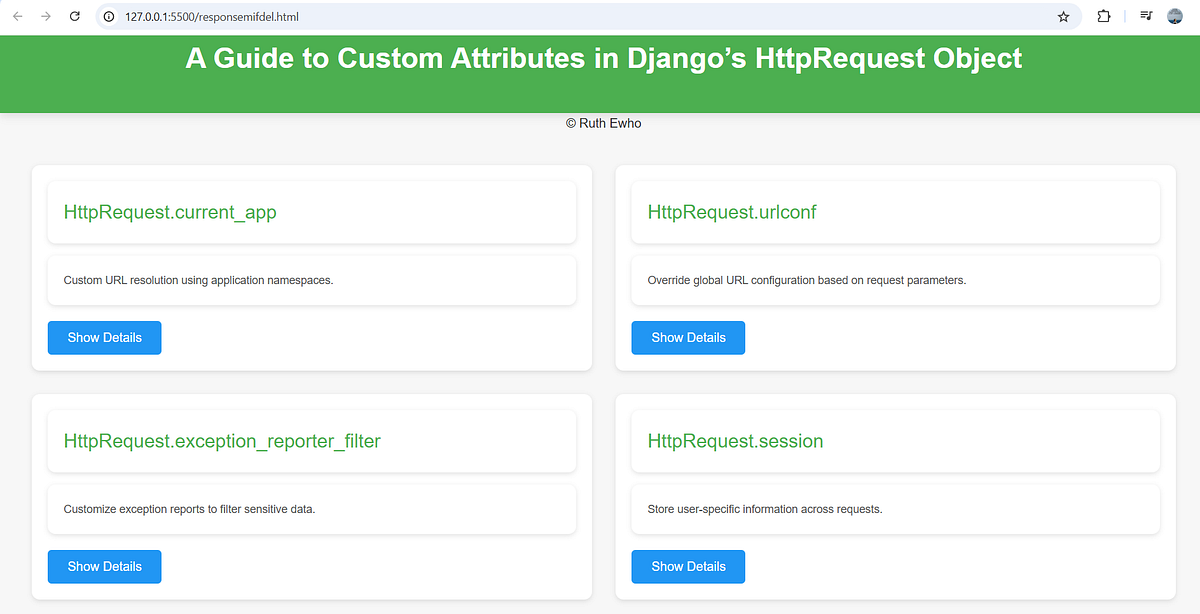Click the forward navigation arrow

pos(45,16)
